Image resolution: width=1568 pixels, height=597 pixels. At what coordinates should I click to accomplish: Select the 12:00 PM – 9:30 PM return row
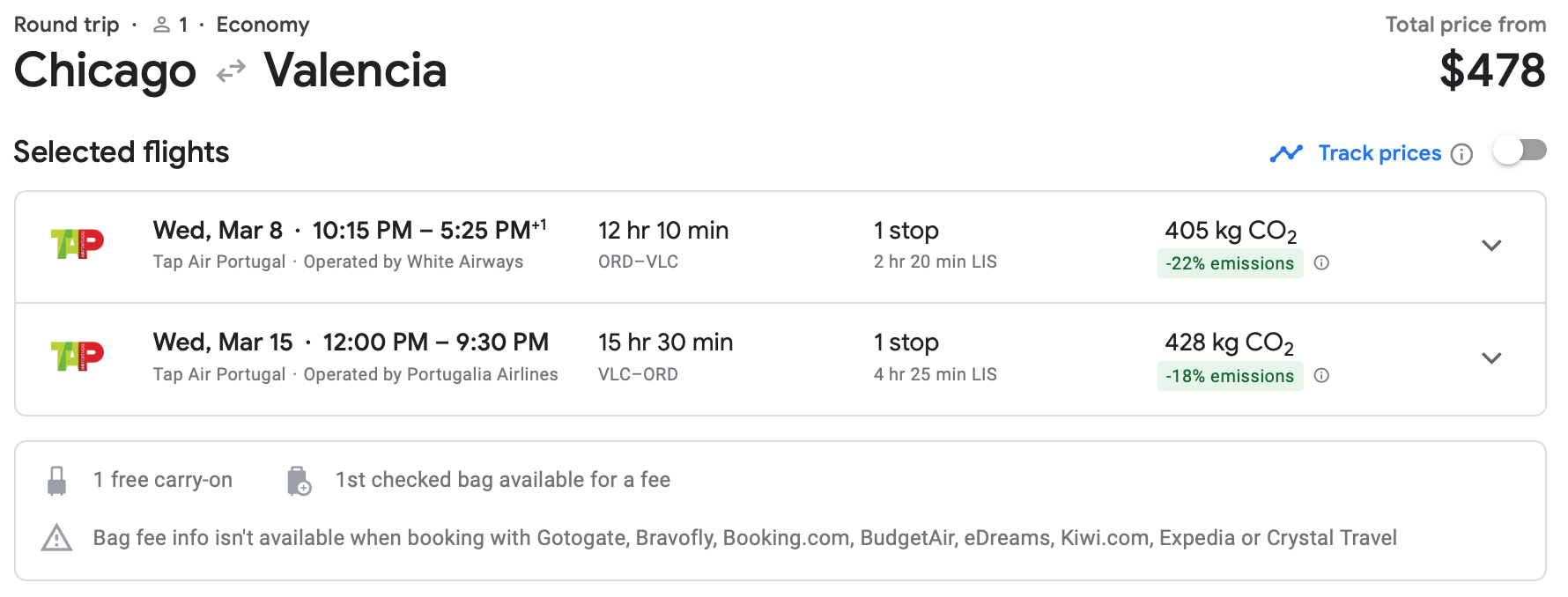[436, 343]
